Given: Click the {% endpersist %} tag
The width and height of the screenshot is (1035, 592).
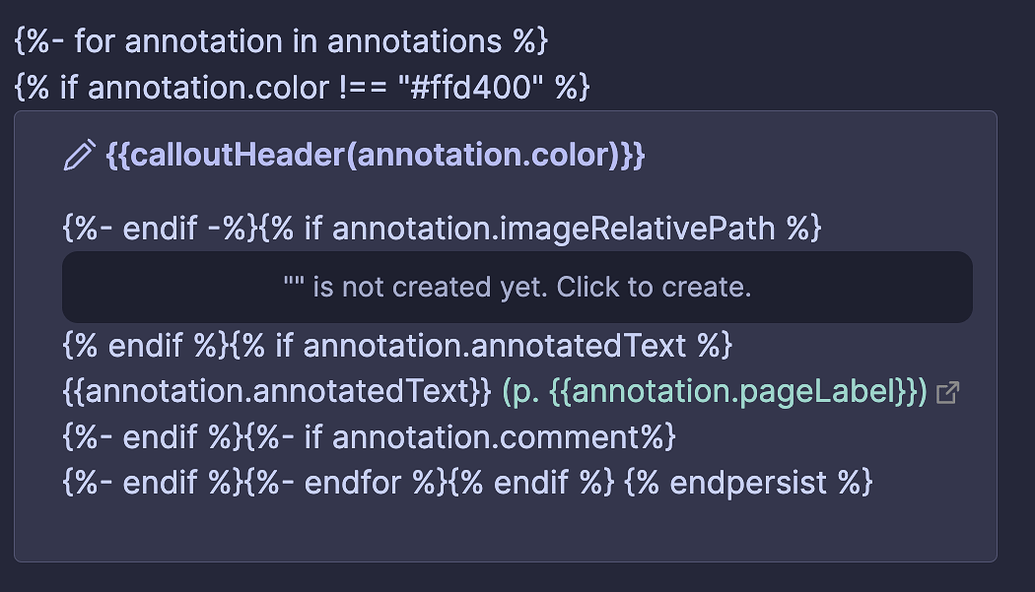Looking at the screenshot, I should [748, 482].
